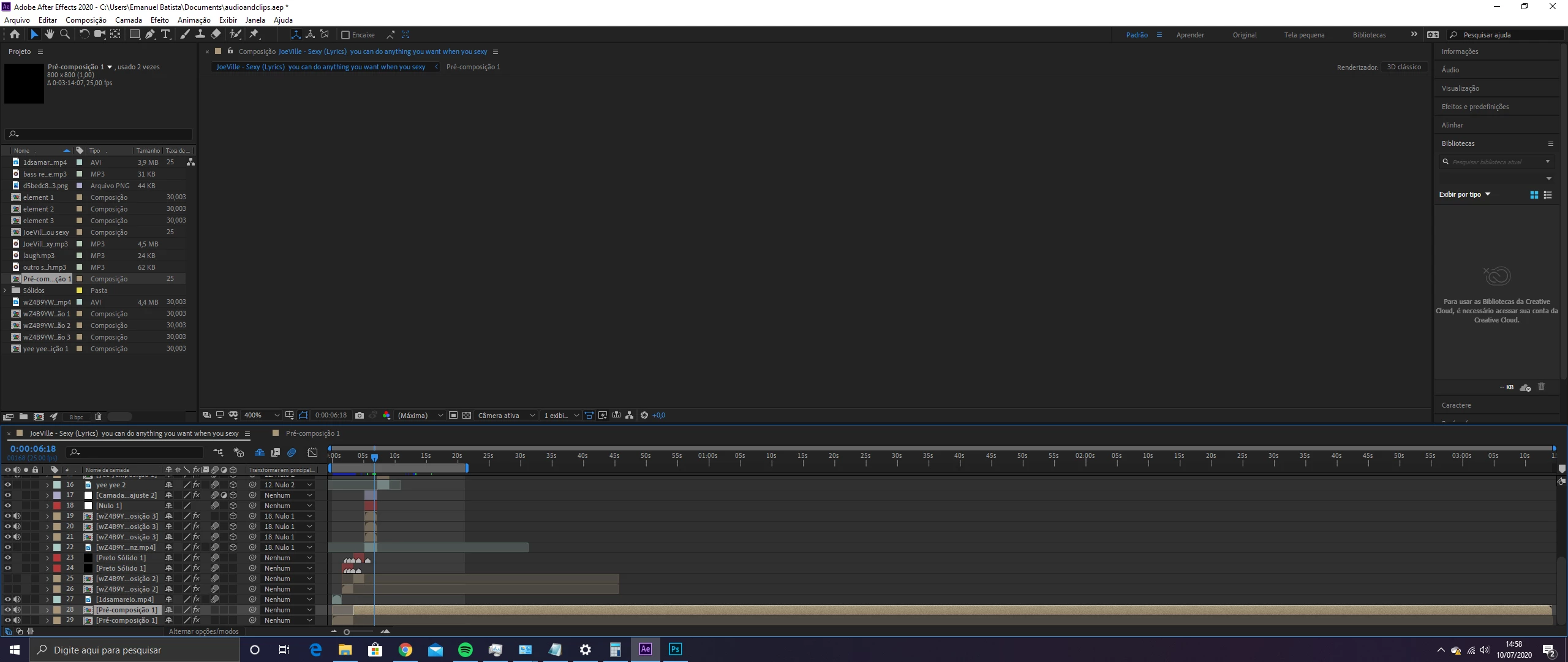Select the Pen tool in toolbar
This screenshot has width=1568, height=662.
coord(149,34)
